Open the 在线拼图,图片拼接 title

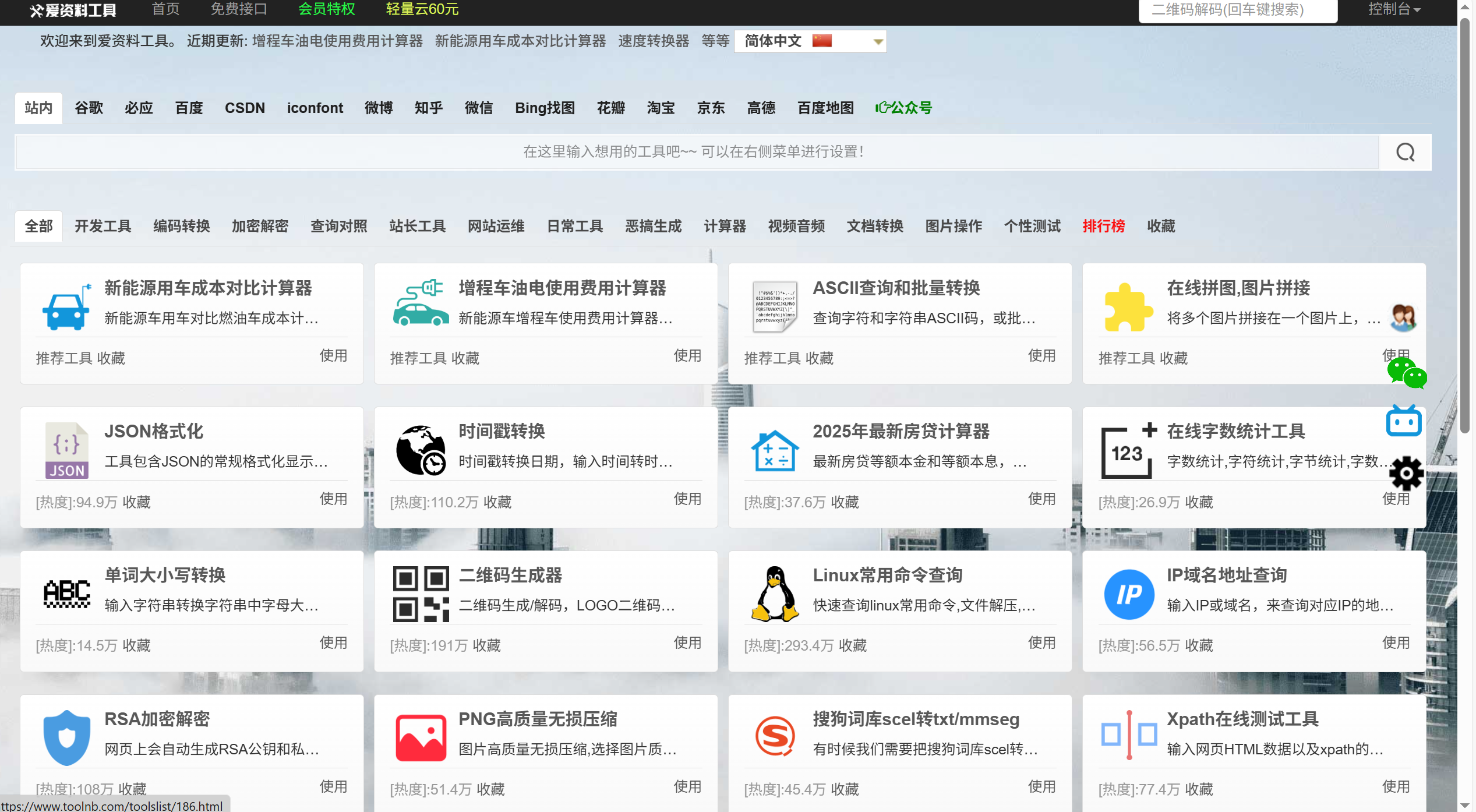(x=1238, y=288)
